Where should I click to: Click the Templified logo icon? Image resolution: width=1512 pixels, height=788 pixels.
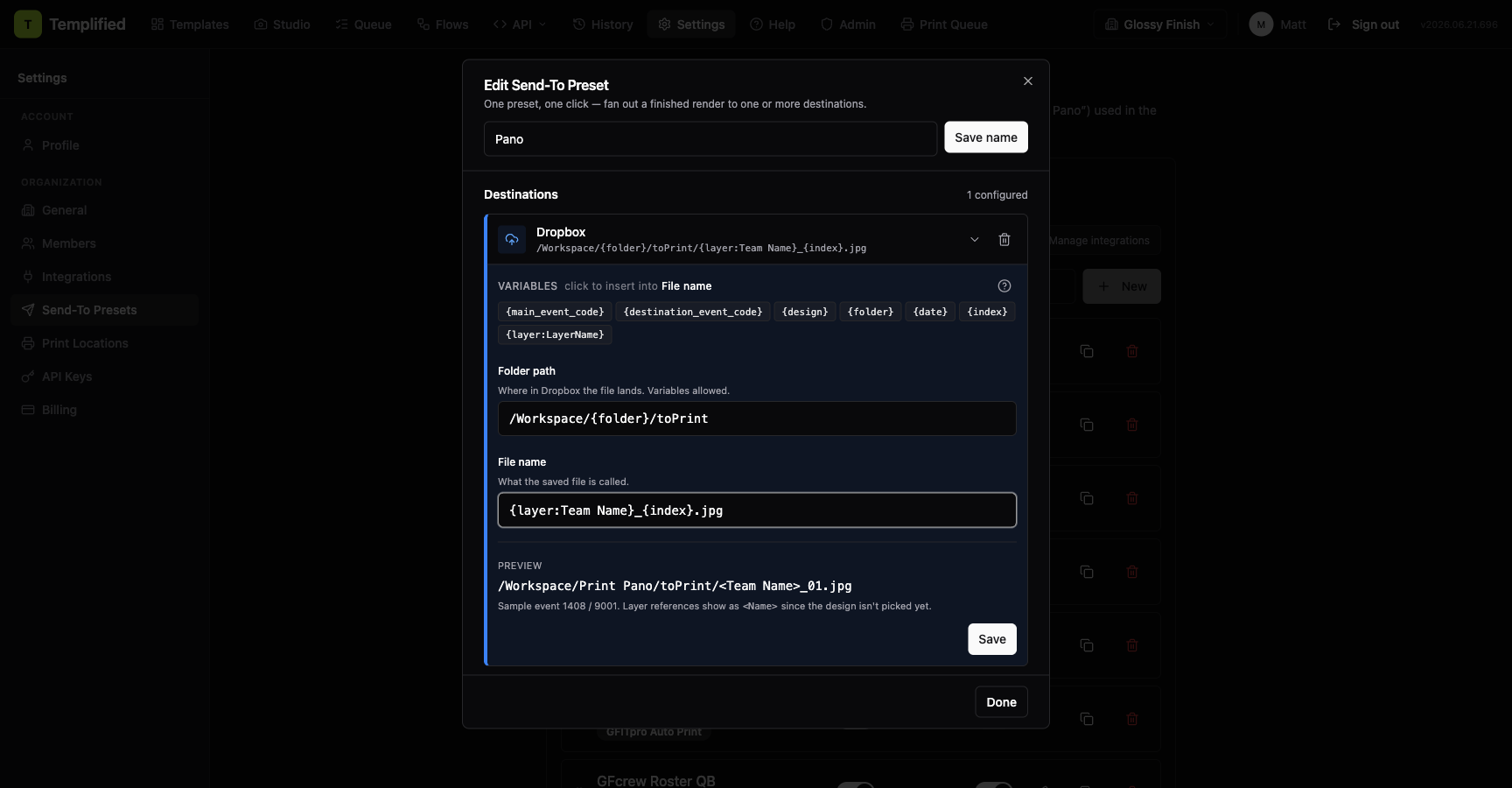(x=28, y=25)
